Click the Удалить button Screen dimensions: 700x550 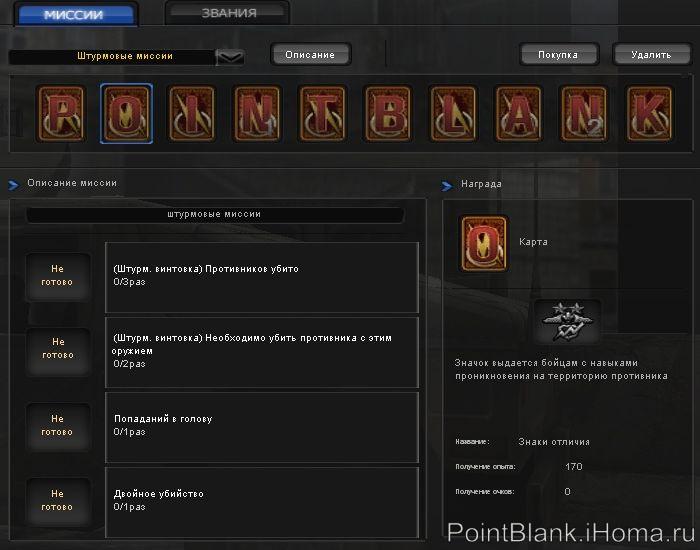[651, 54]
